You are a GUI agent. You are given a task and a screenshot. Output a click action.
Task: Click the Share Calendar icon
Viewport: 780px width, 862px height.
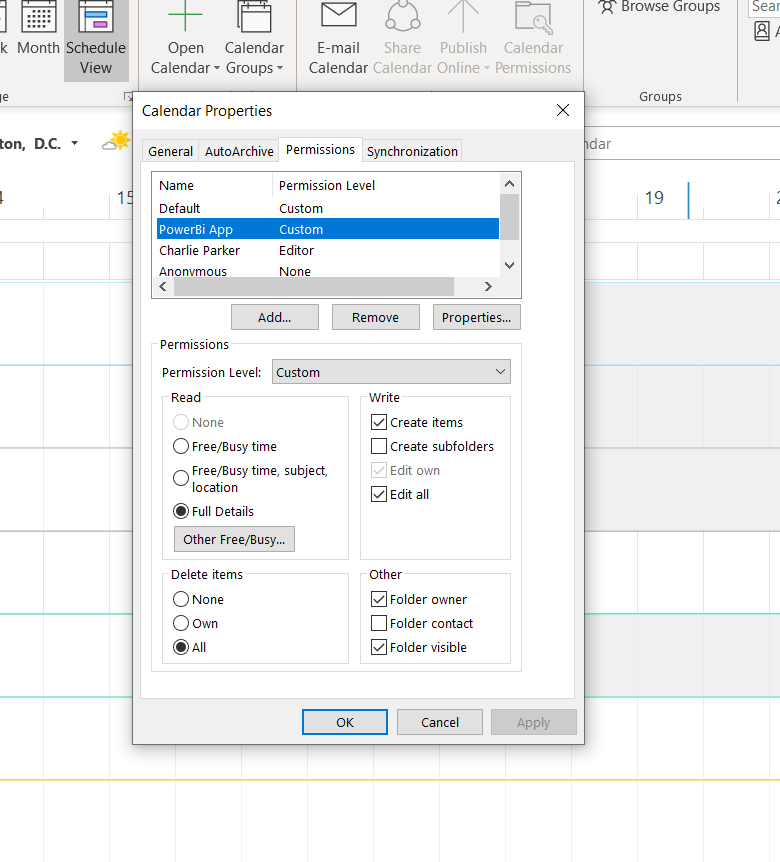tap(402, 38)
